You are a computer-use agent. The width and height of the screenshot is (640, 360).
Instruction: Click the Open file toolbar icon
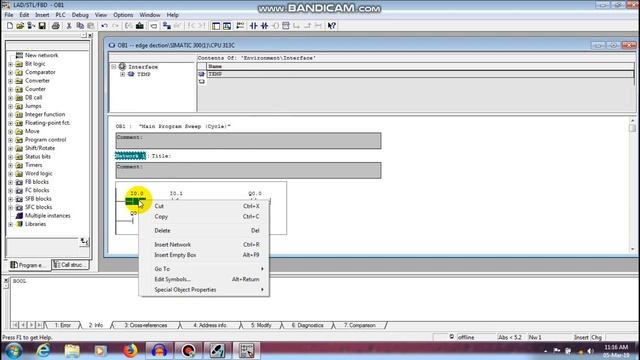[20, 26]
